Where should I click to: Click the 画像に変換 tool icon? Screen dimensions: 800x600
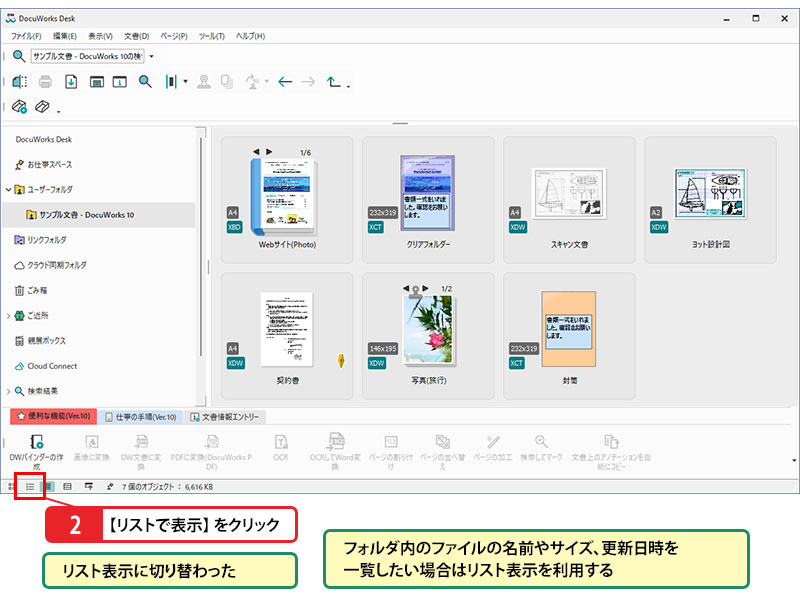click(91, 447)
